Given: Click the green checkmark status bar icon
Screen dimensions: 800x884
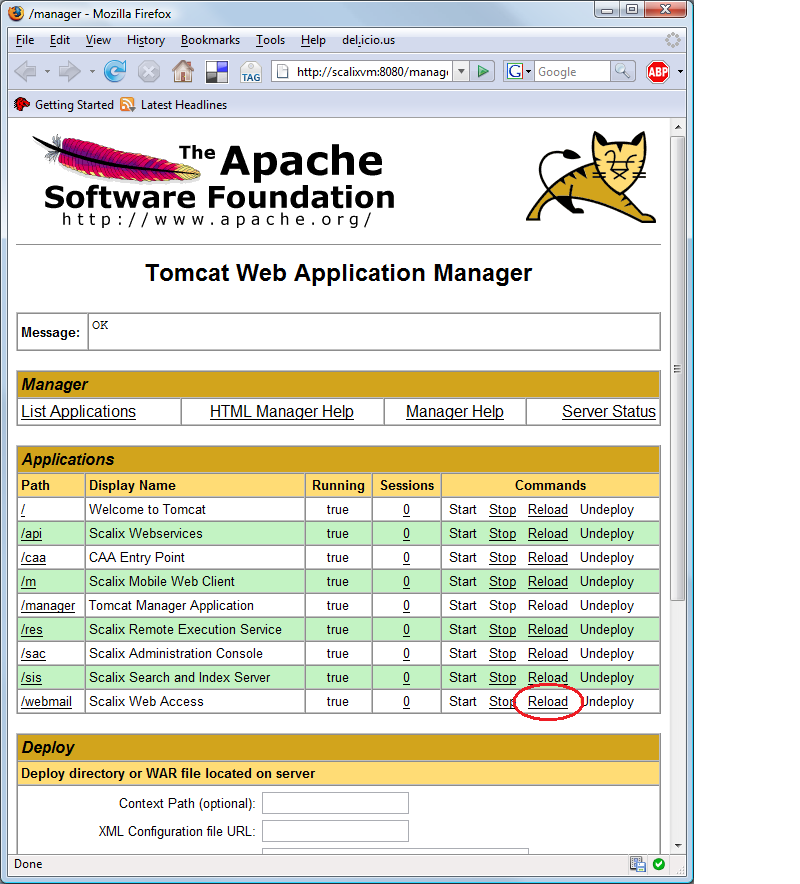Looking at the screenshot, I should (x=659, y=864).
